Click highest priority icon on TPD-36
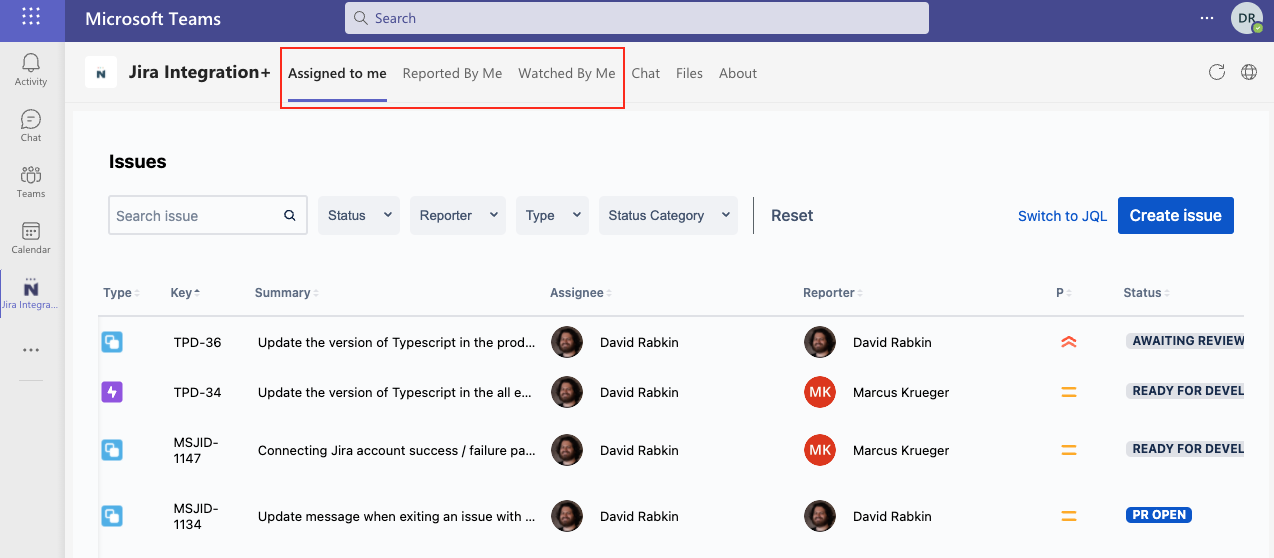This screenshot has height=558, width=1274. coord(1068,342)
